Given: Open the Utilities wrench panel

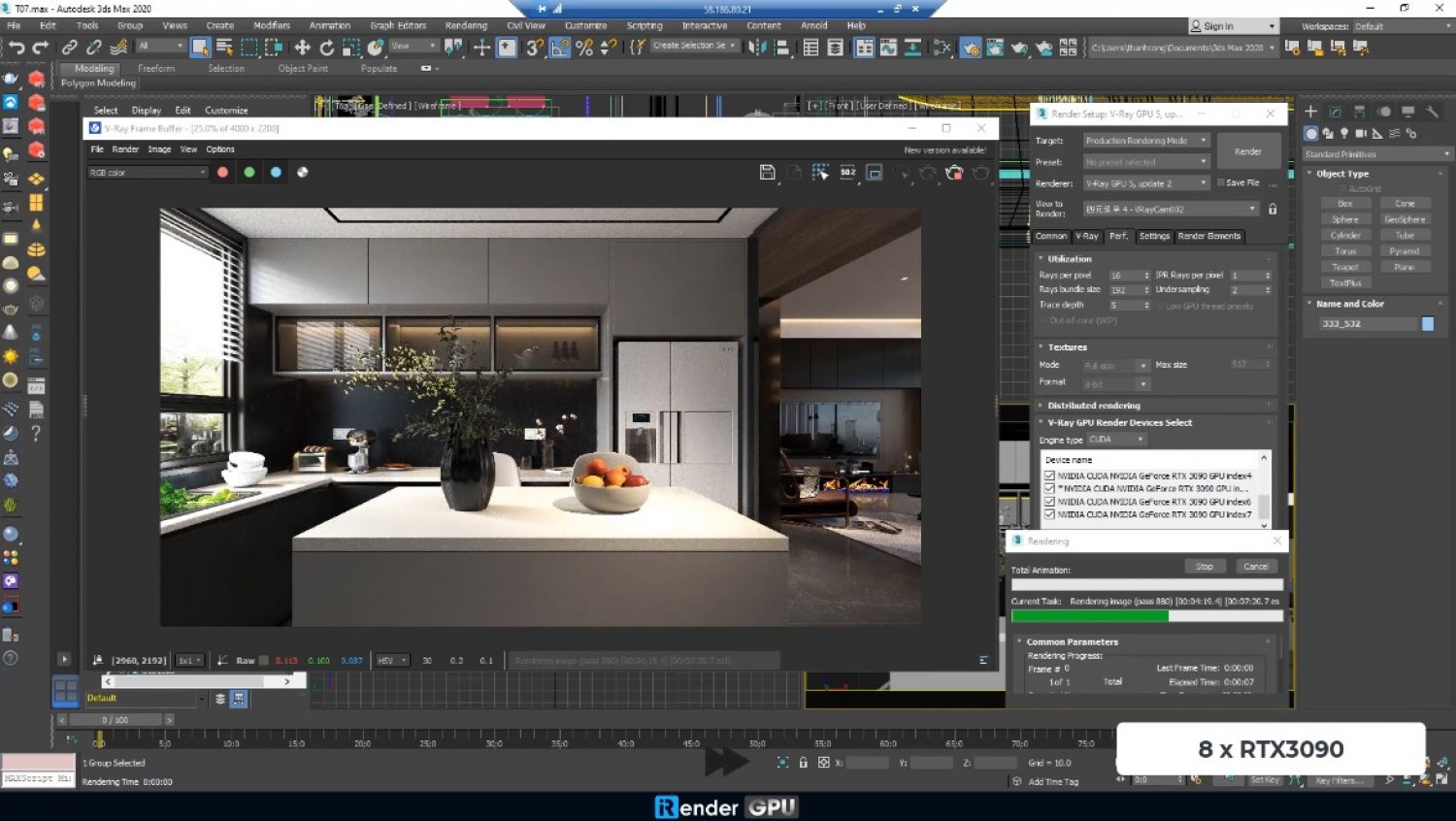Looking at the screenshot, I should [1432, 113].
